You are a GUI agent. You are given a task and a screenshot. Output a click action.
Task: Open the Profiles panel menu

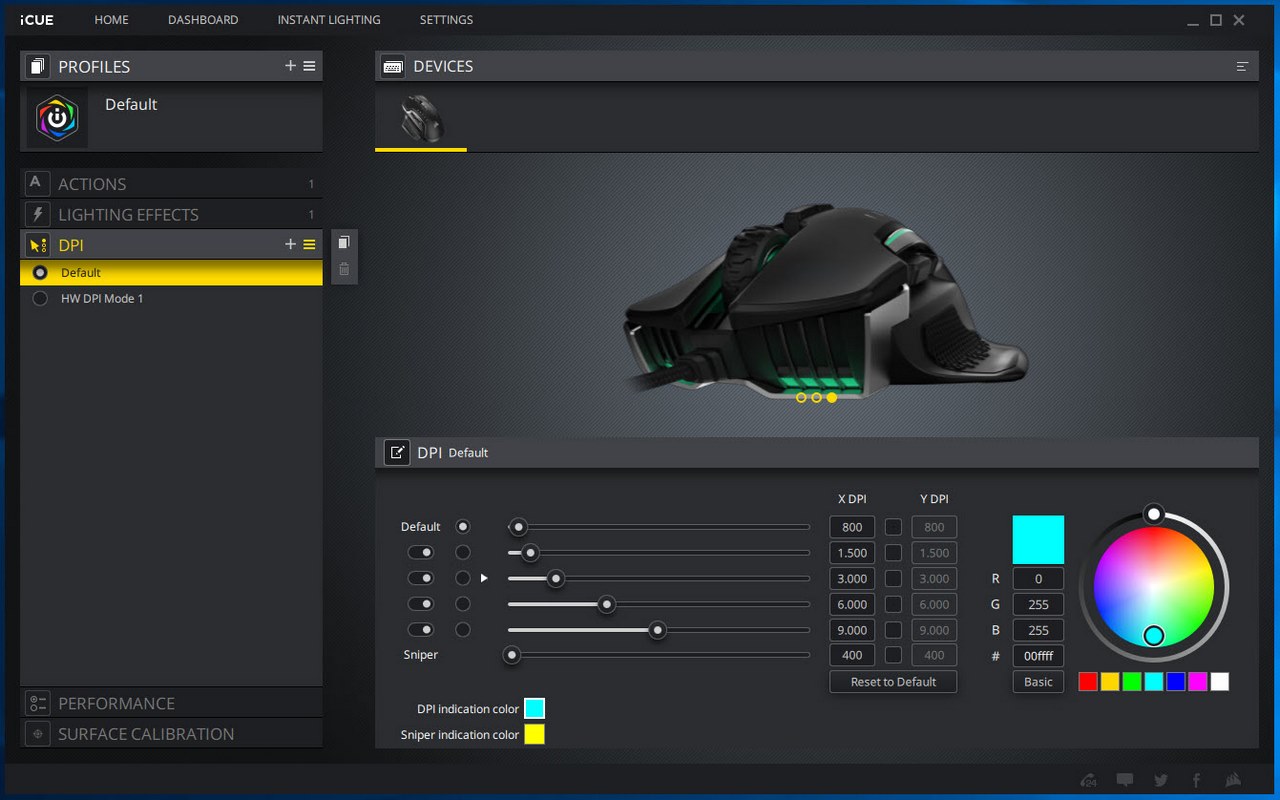[310, 66]
